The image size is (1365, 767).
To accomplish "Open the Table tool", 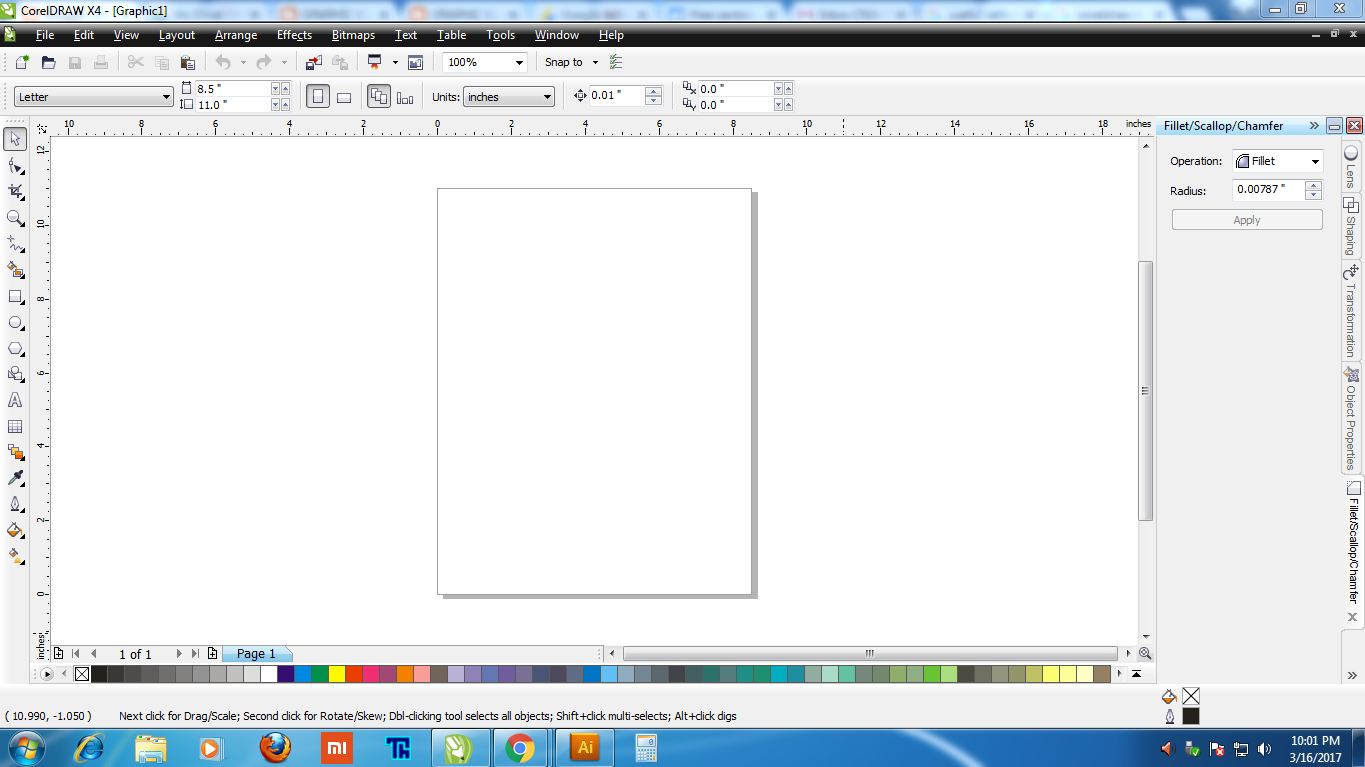I will (15, 426).
